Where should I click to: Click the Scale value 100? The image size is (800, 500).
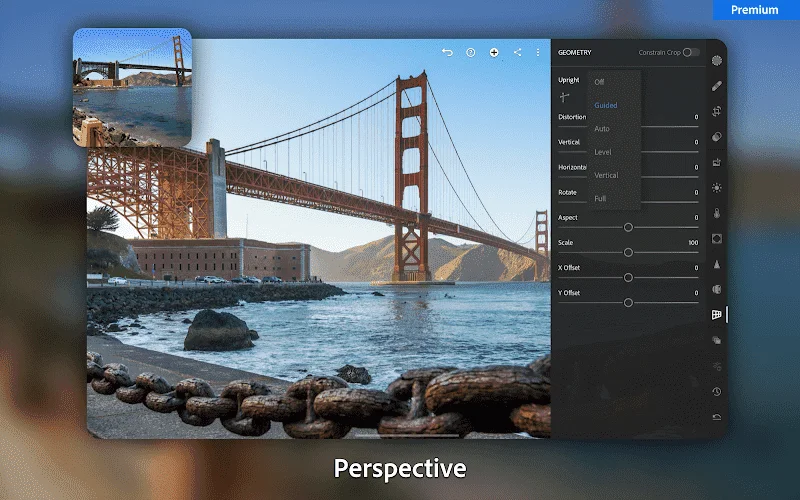point(693,242)
